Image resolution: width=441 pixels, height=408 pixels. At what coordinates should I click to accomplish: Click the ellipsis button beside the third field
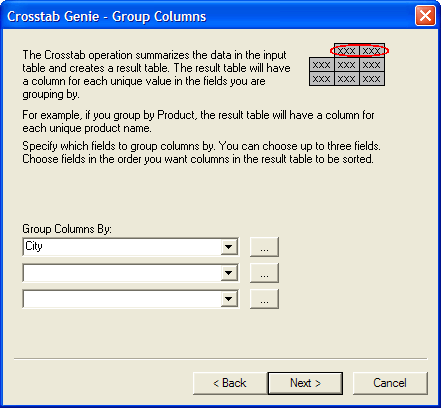264,299
